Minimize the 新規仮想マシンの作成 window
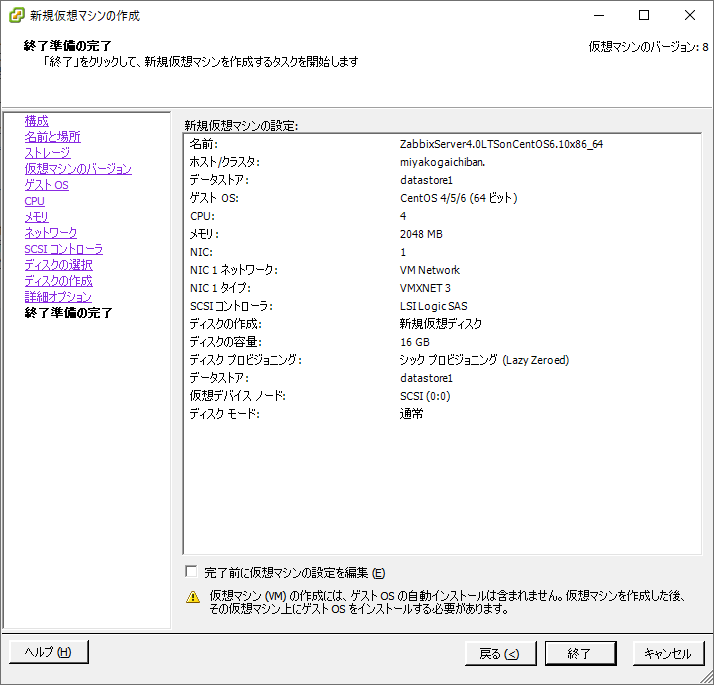 click(599, 15)
